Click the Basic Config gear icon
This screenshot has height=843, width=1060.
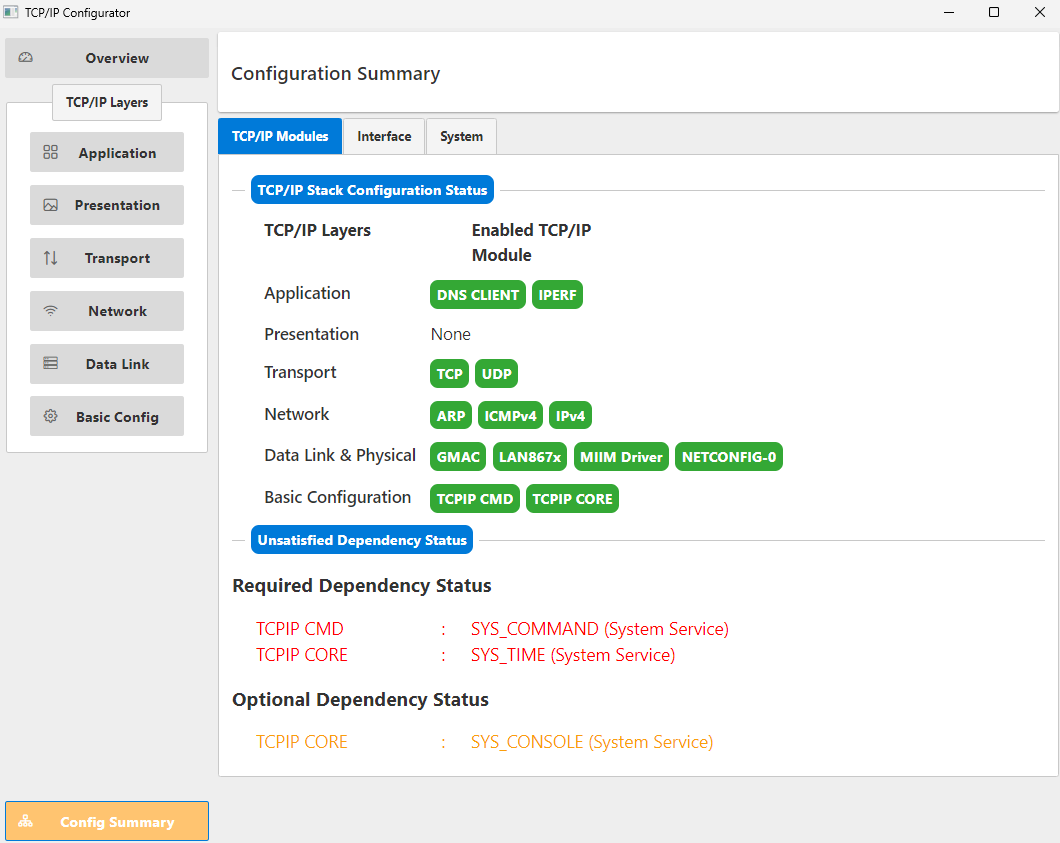[x=51, y=417]
